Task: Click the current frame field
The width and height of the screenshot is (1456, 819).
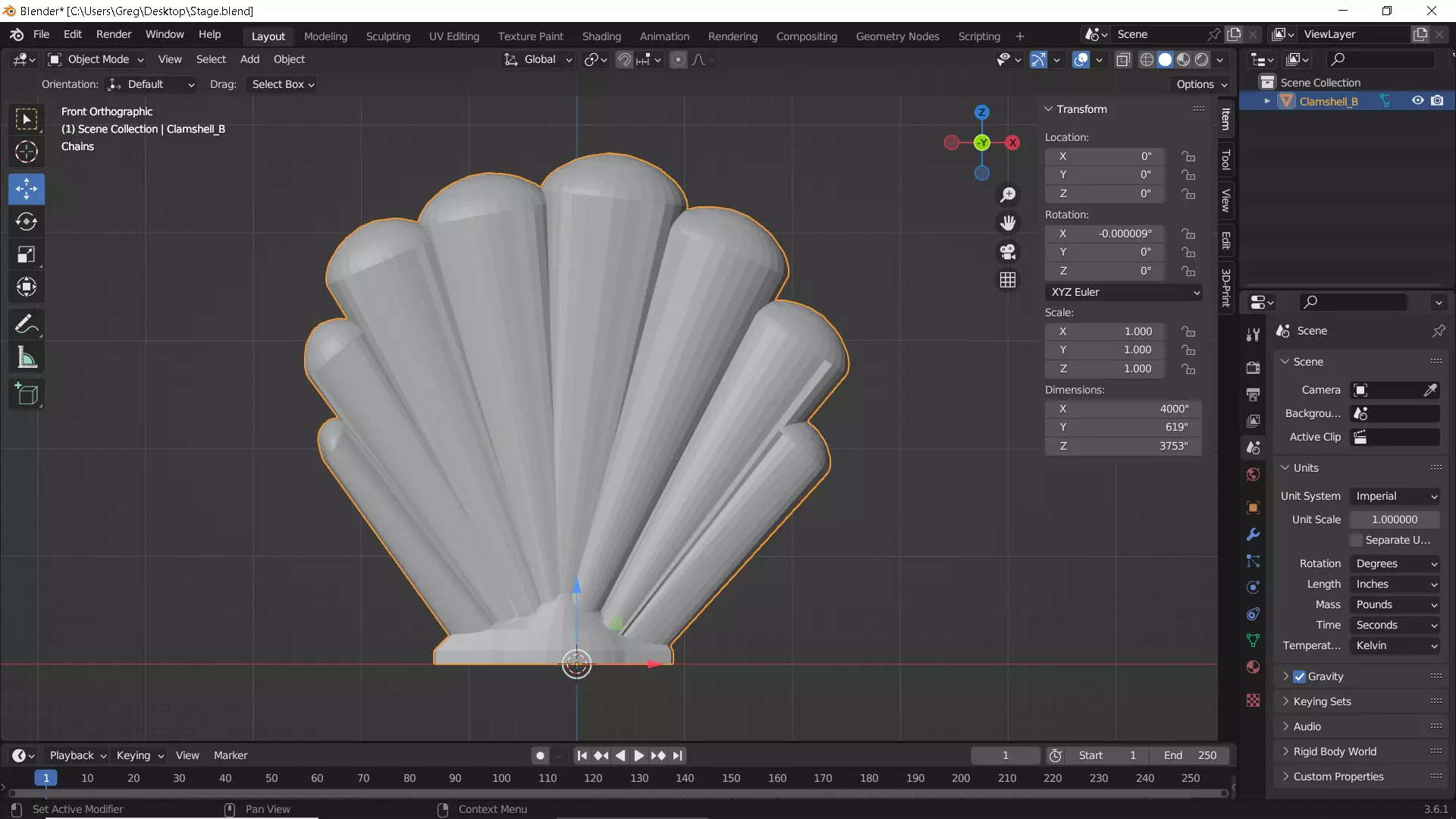Action: 1006,755
